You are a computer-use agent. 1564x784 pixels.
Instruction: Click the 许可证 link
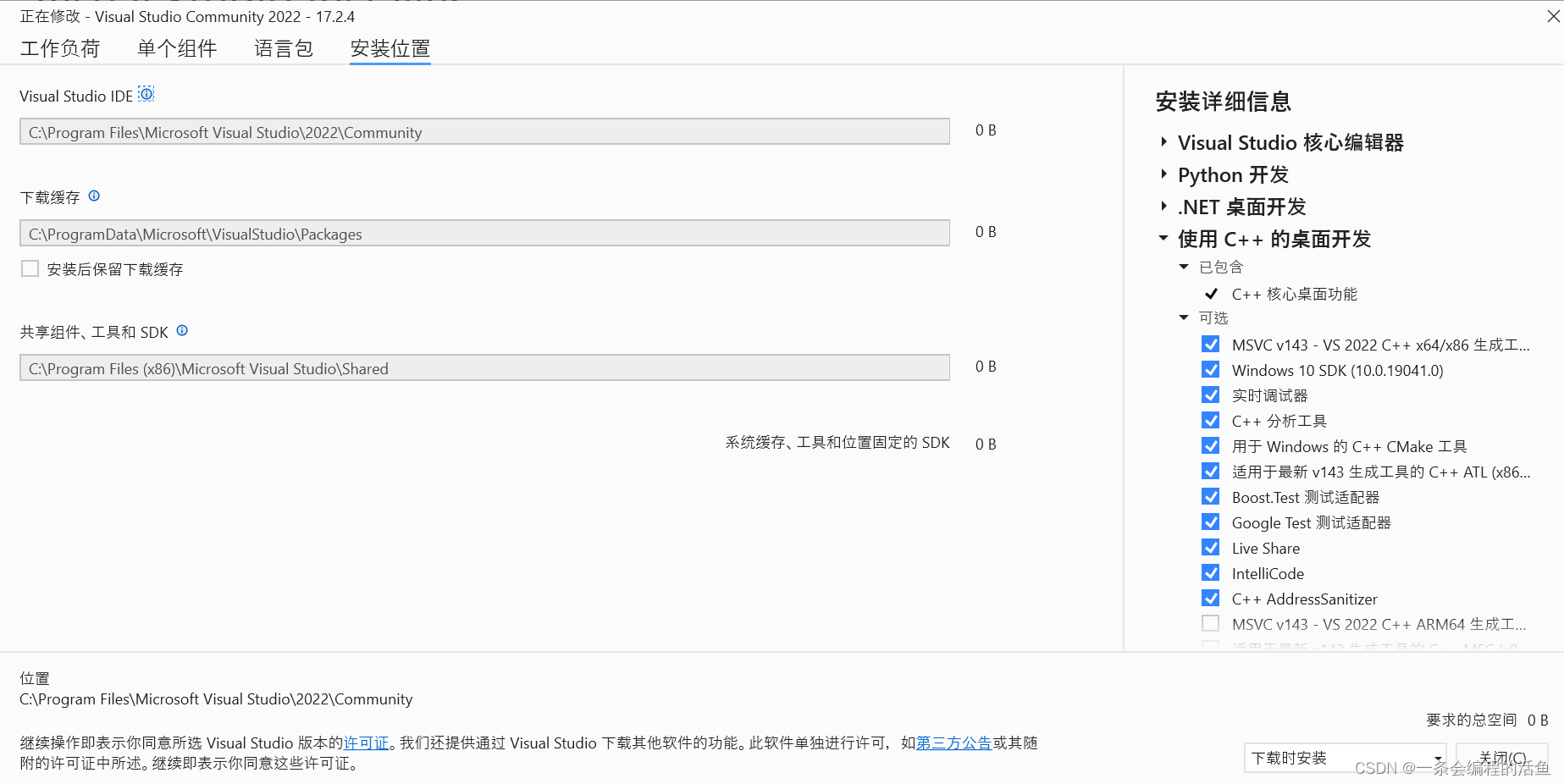tap(366, 743)
